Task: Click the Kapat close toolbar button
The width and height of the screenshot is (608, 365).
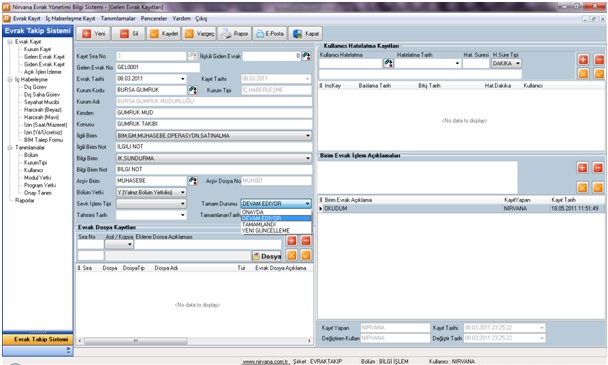Action: (x=306, y=34)
